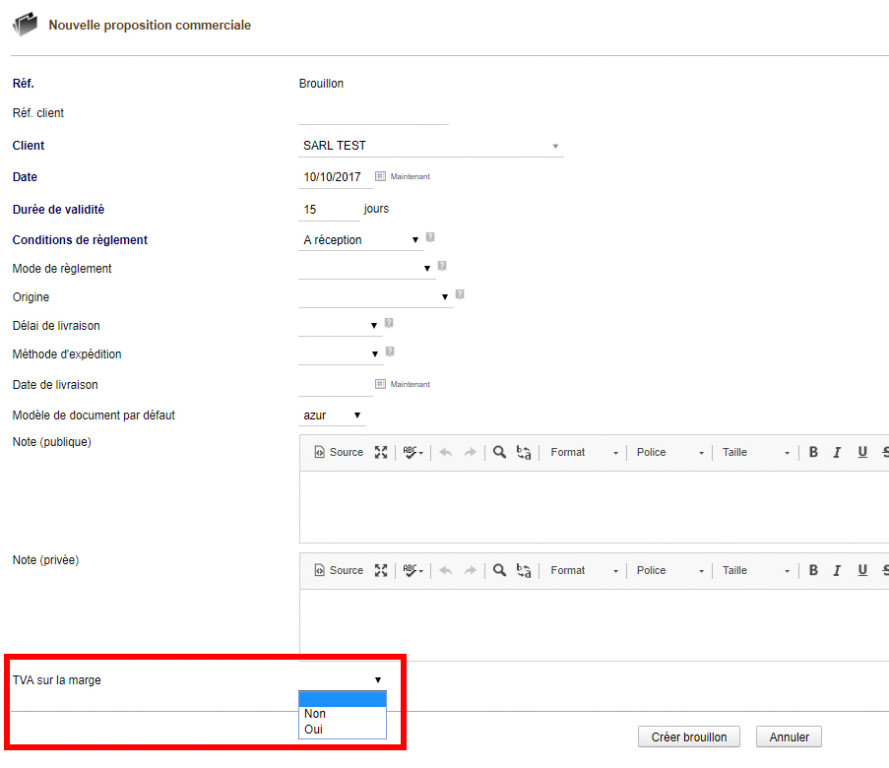
Task: Open Format dropdown in public note toolbar
Action: [x=584, y=452]
